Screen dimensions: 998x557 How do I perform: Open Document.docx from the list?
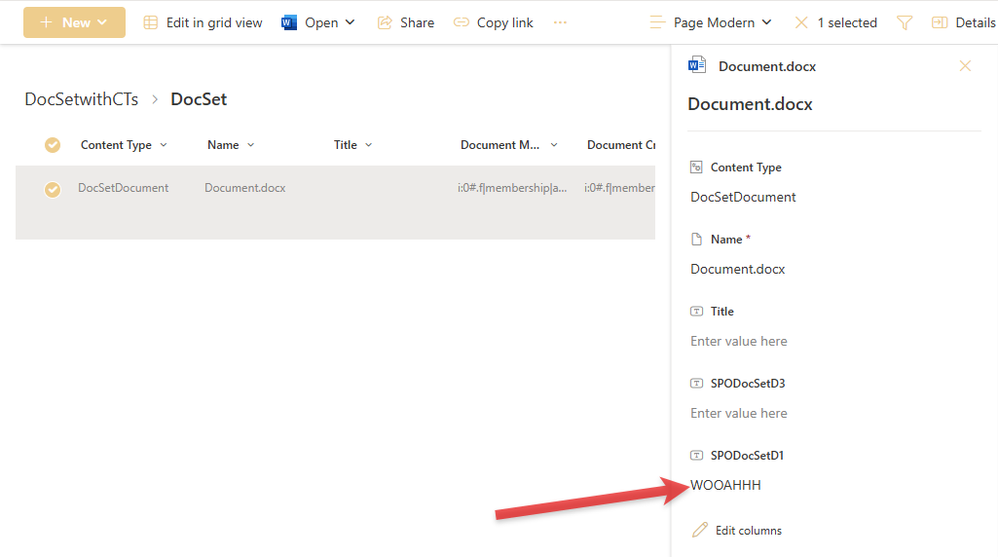(245, 188)
